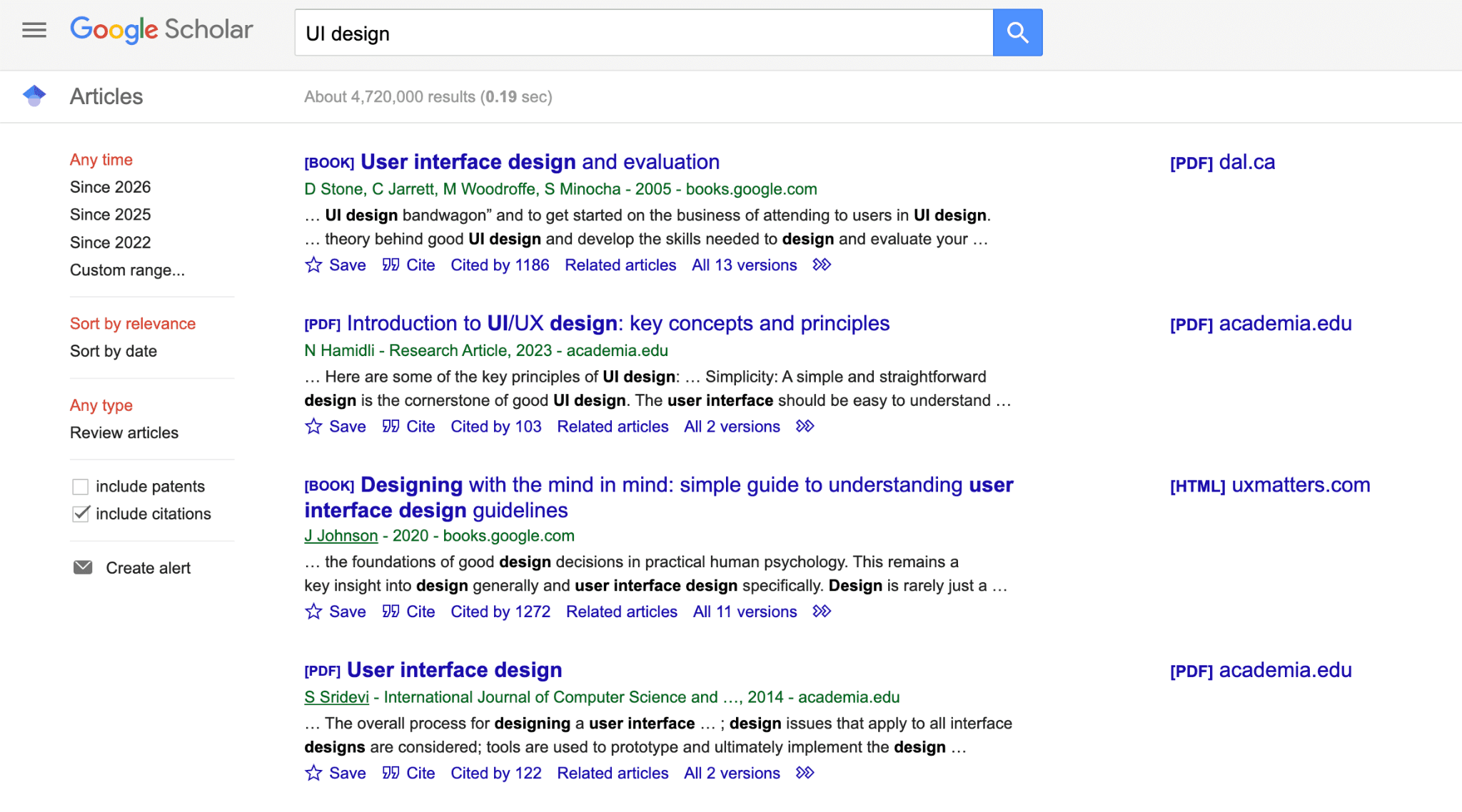The height and width of the screenshot is (812, 1462).
Task: Click quote icon on 'Introduction to UI/UX design' result
Action: (390, 426)
